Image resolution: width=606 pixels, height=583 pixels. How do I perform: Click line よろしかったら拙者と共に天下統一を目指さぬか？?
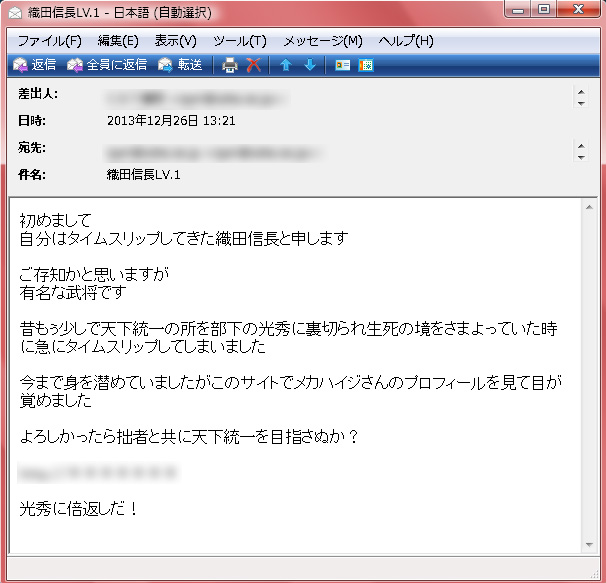189,436
